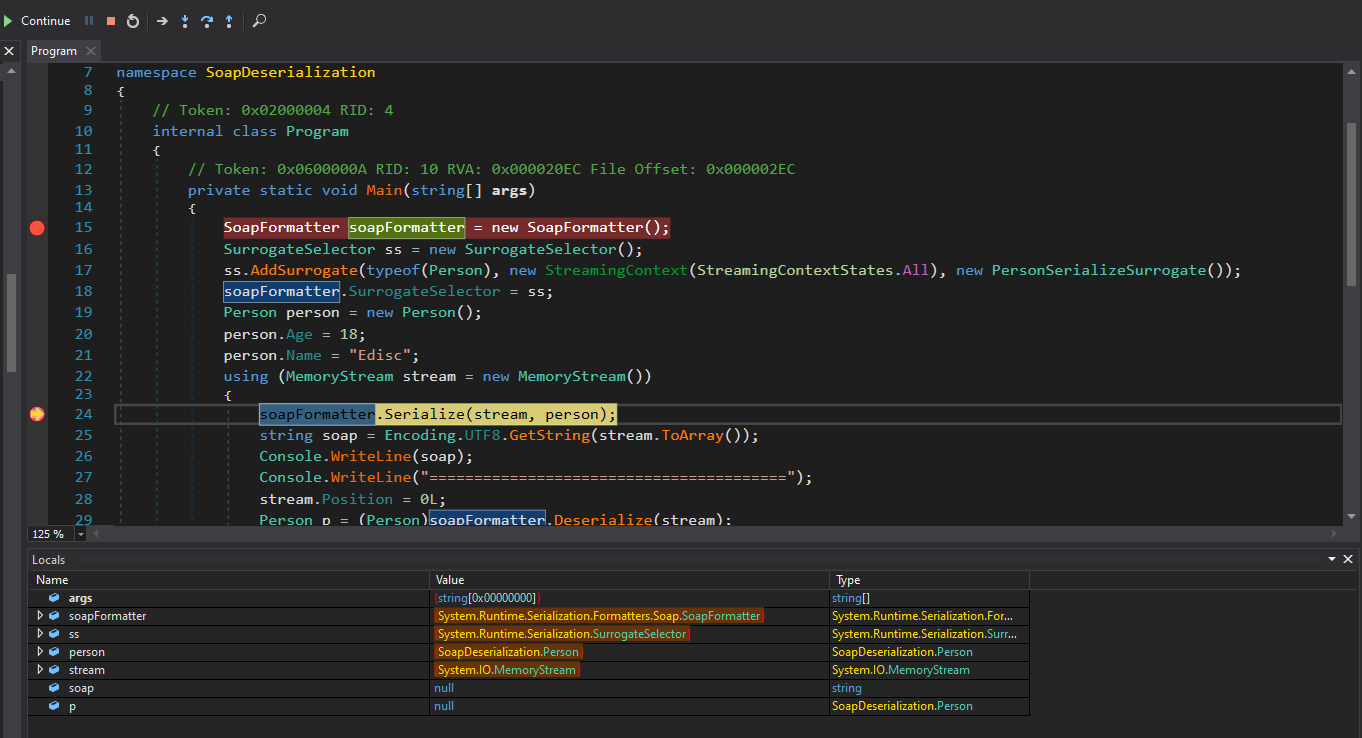This screenshot has width=1362, height=738.
Task: Click the person variable cube icon
Action: point(55,652)
